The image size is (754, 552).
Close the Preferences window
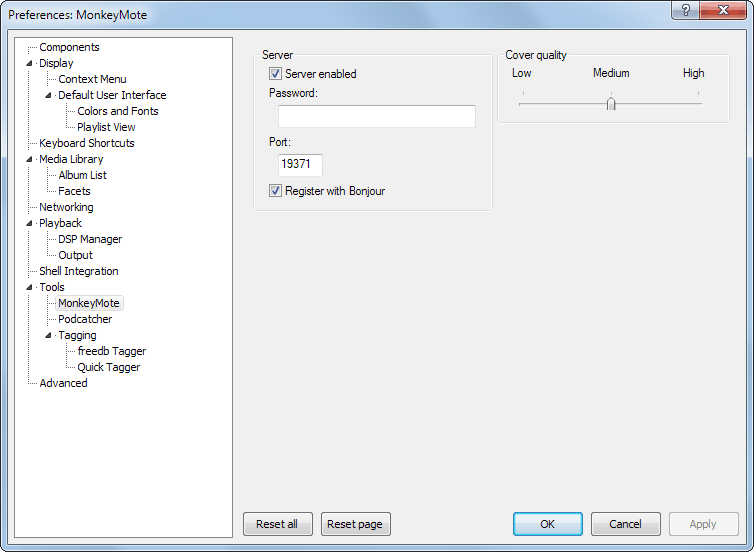pos(723,10)
